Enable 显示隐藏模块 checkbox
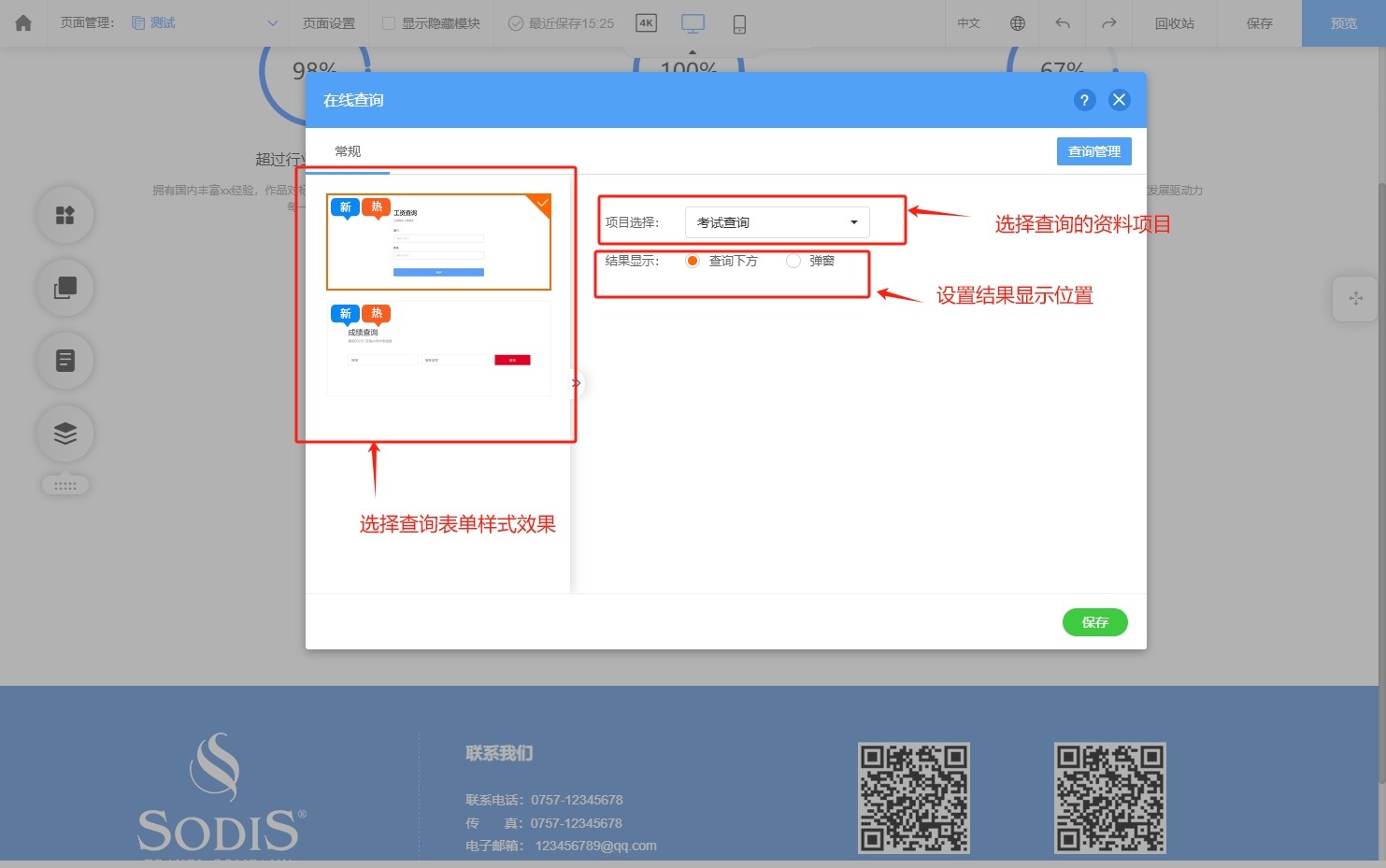Screen dimensions: 1386x868 point(389,23)
